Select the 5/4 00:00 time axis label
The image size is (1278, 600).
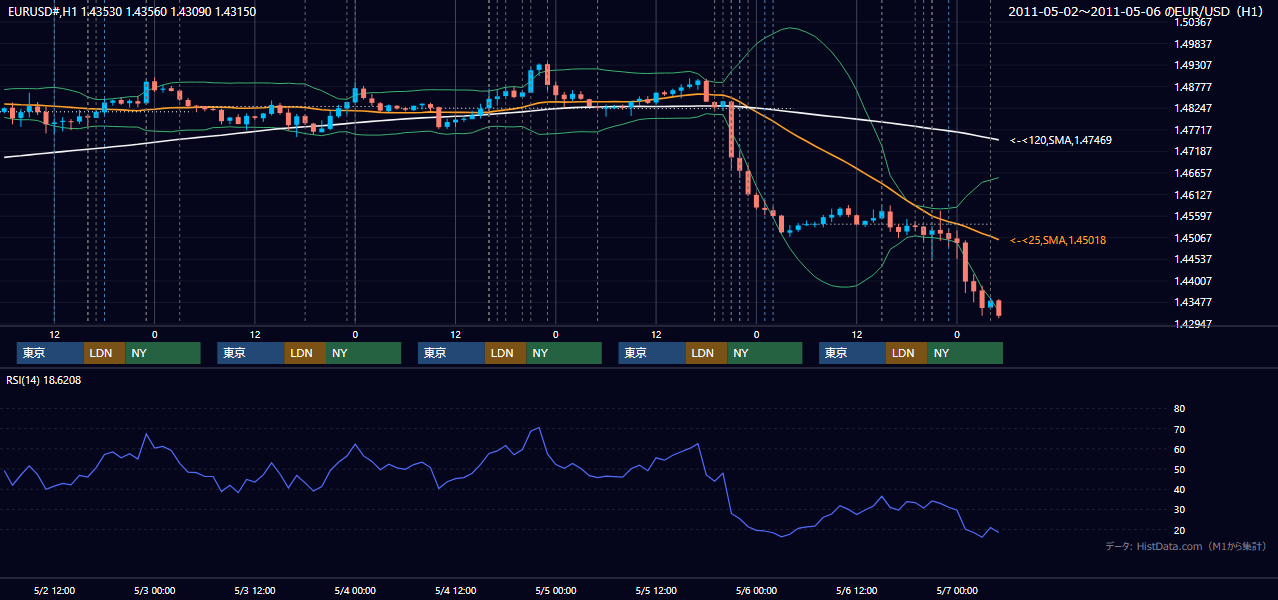[355, 590]
